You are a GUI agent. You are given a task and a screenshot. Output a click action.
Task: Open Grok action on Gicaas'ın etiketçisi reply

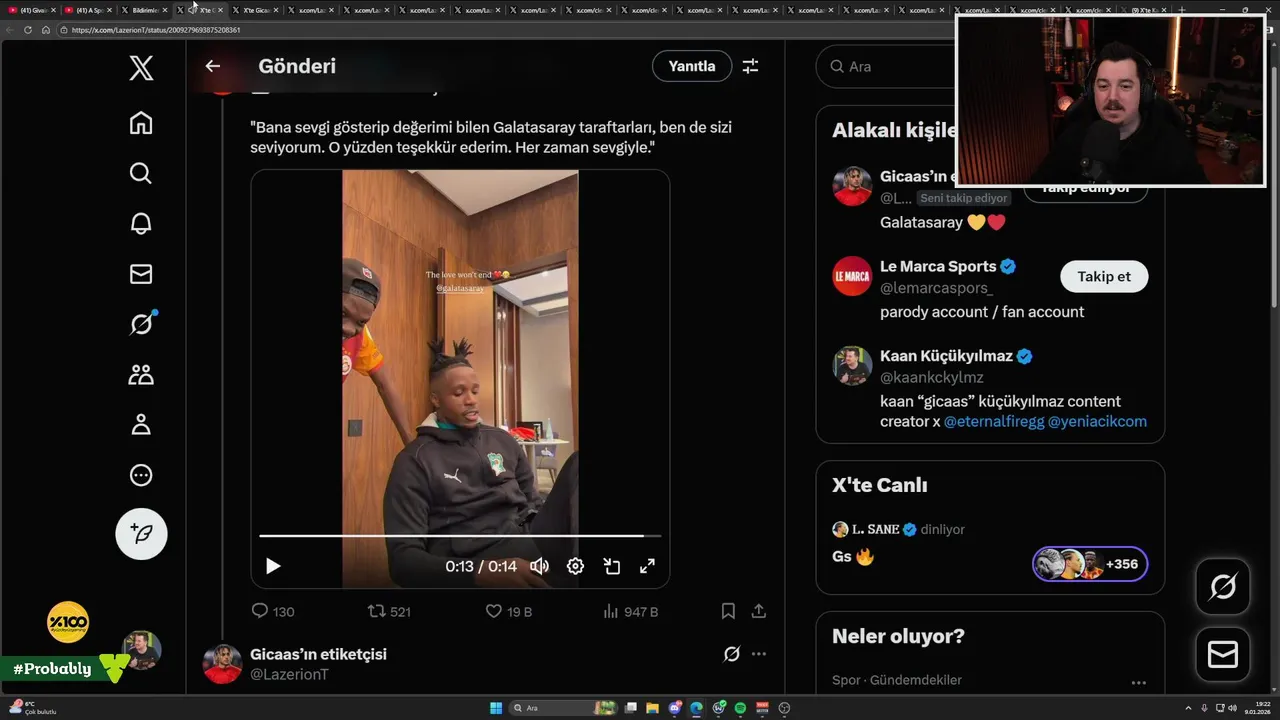click(x=732, y=654)
